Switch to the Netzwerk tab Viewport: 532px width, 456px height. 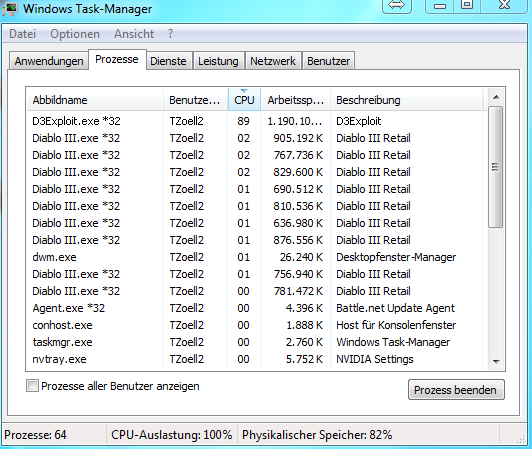coord(273,61)
